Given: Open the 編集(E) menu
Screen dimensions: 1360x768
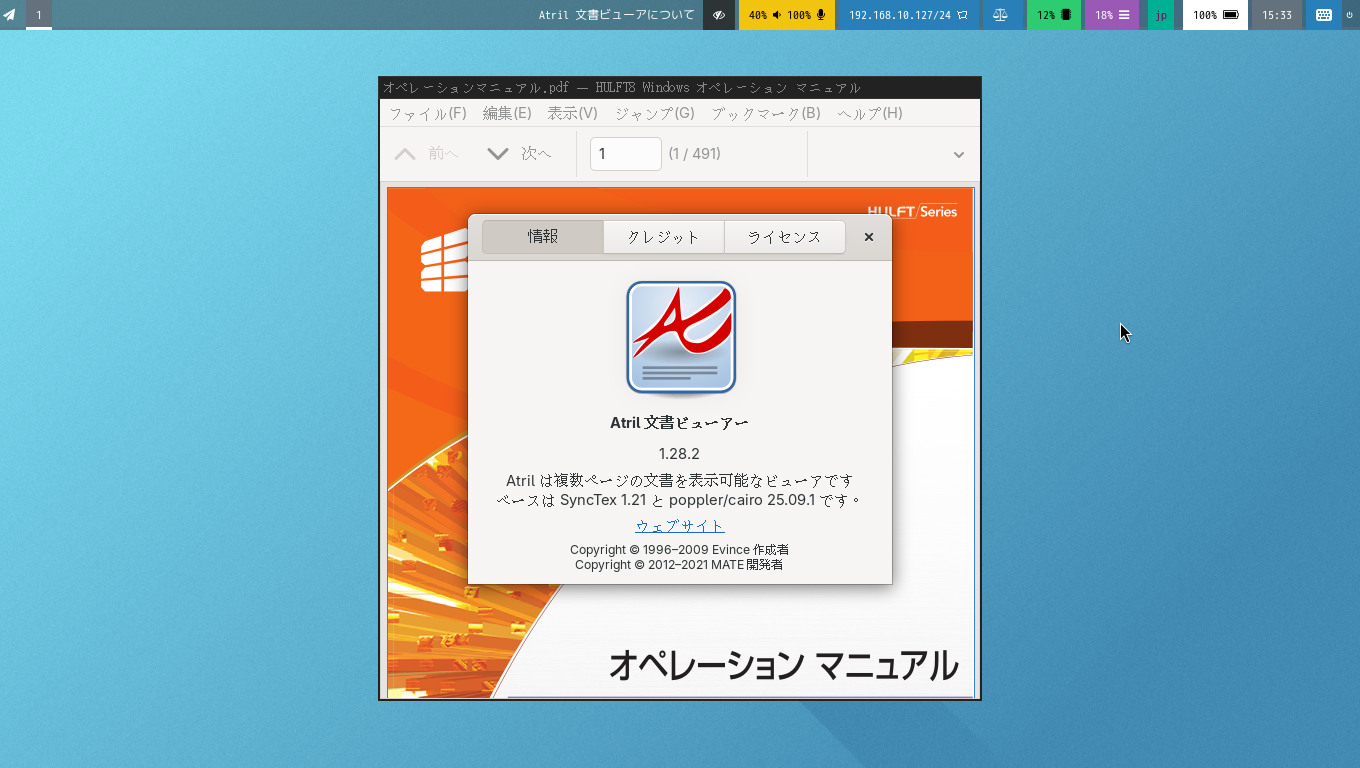Looking at the screenshot, I should pyautogui.click(x=507, y=113).
